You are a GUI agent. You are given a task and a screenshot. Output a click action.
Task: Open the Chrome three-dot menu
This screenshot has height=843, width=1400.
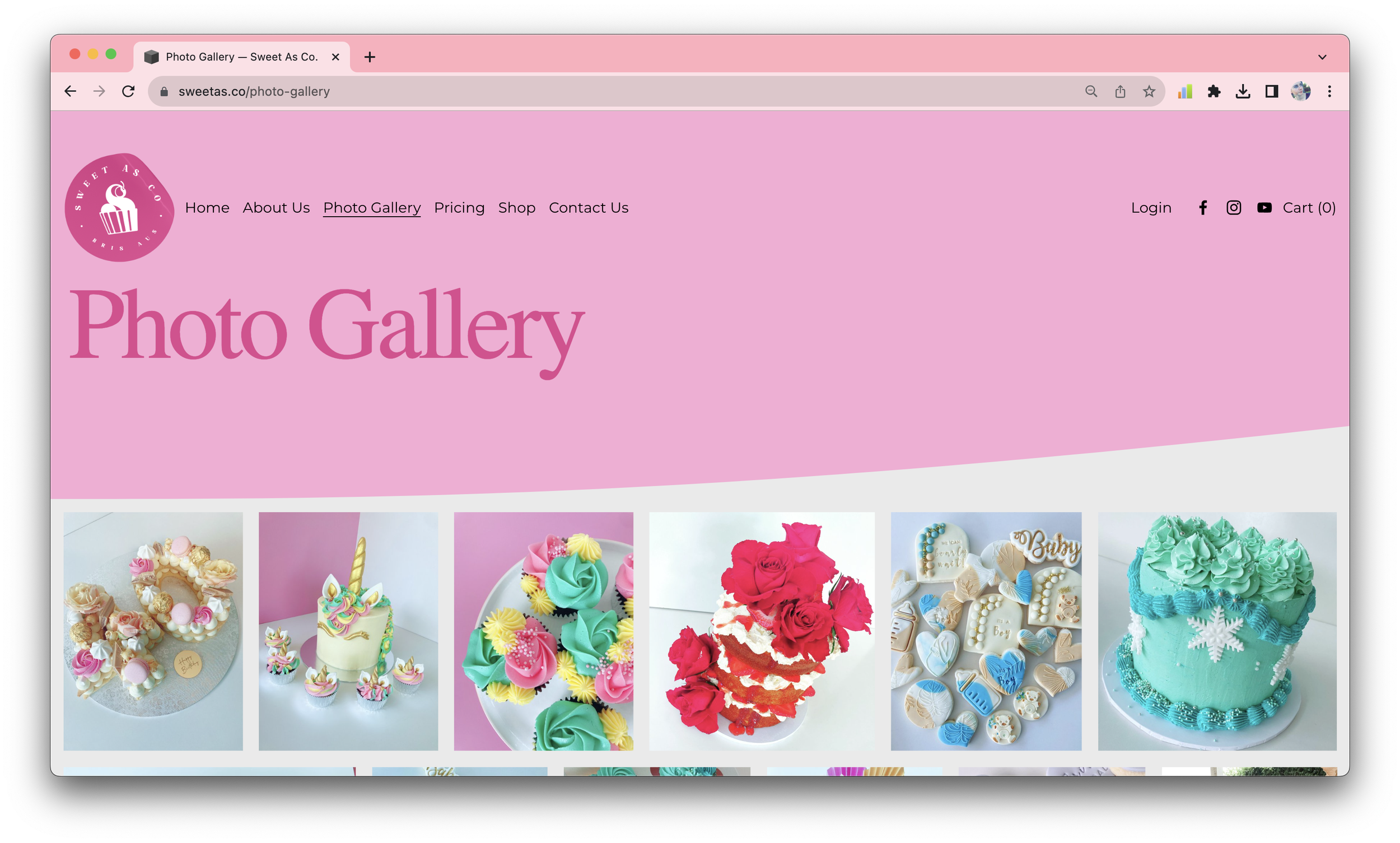point(1329,91)
